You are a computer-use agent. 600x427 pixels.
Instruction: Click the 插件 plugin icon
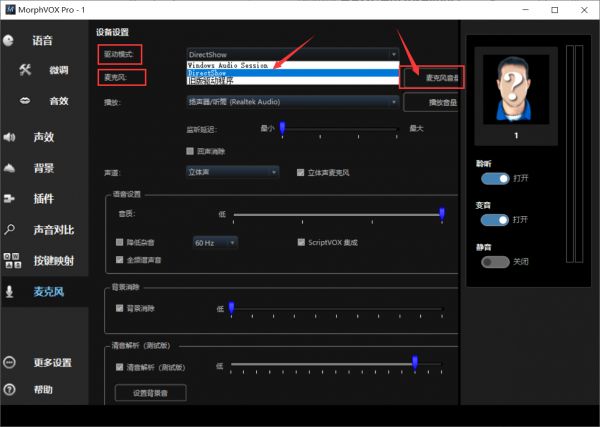[x=9, y=199]
